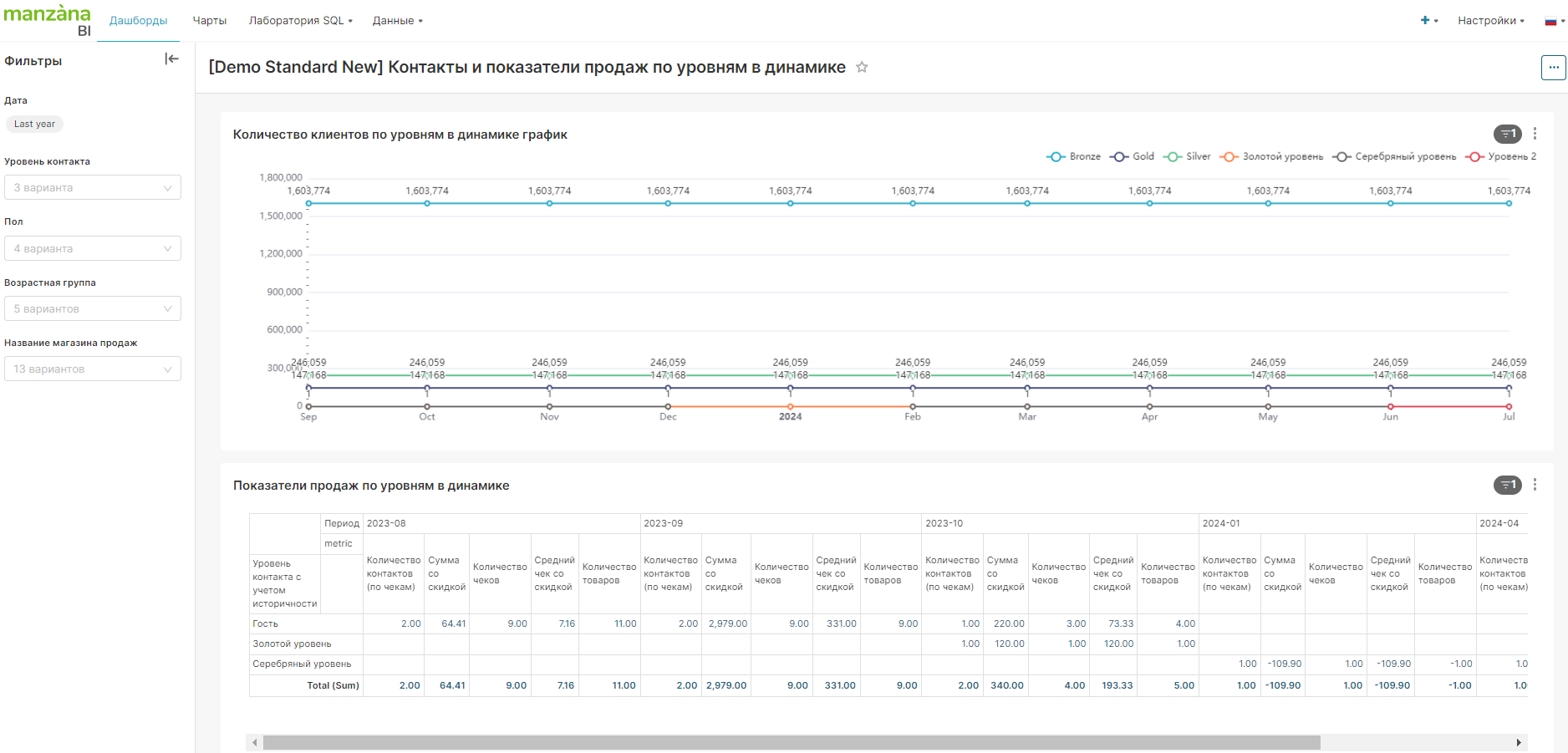Open sales table three-dot options menu
1568x753 pixels.
1535,485
